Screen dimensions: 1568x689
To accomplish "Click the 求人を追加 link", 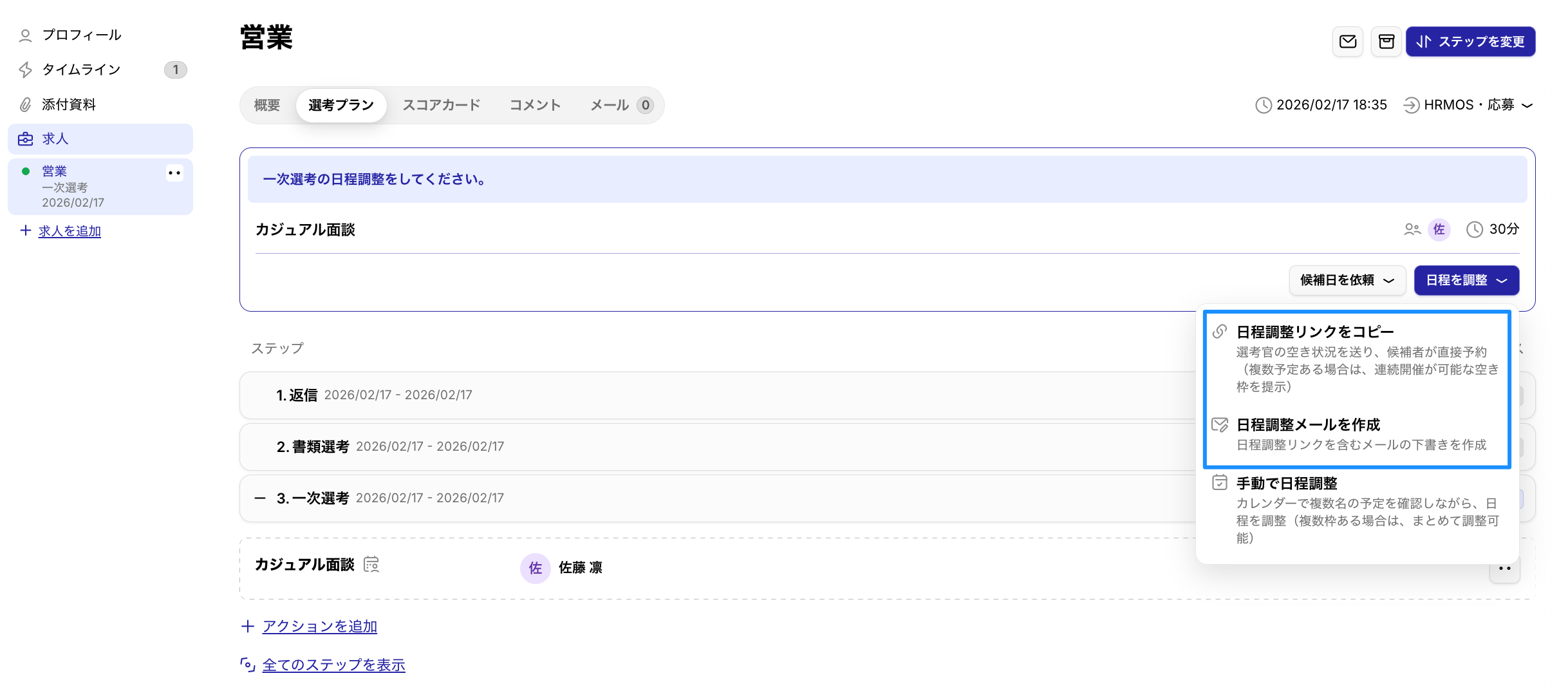I will click(x=70, y=231).
